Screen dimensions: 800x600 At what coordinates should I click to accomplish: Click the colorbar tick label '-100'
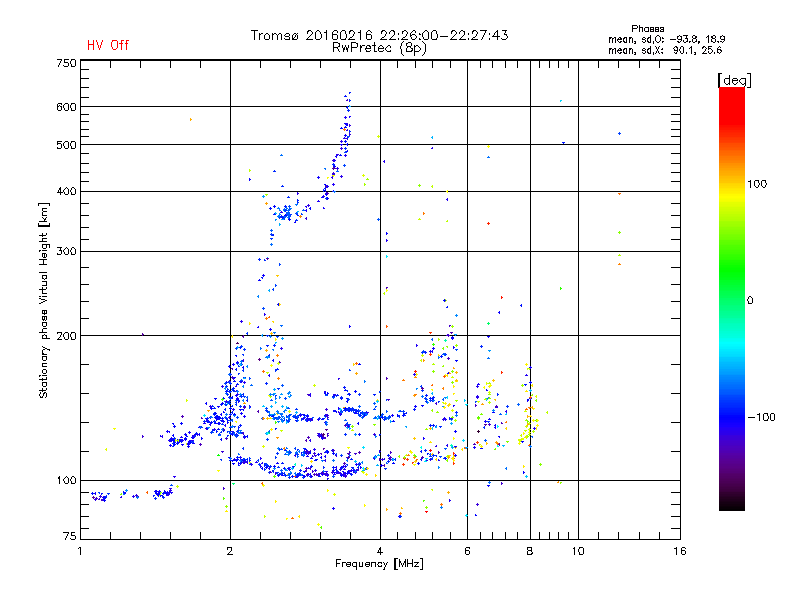761,417
